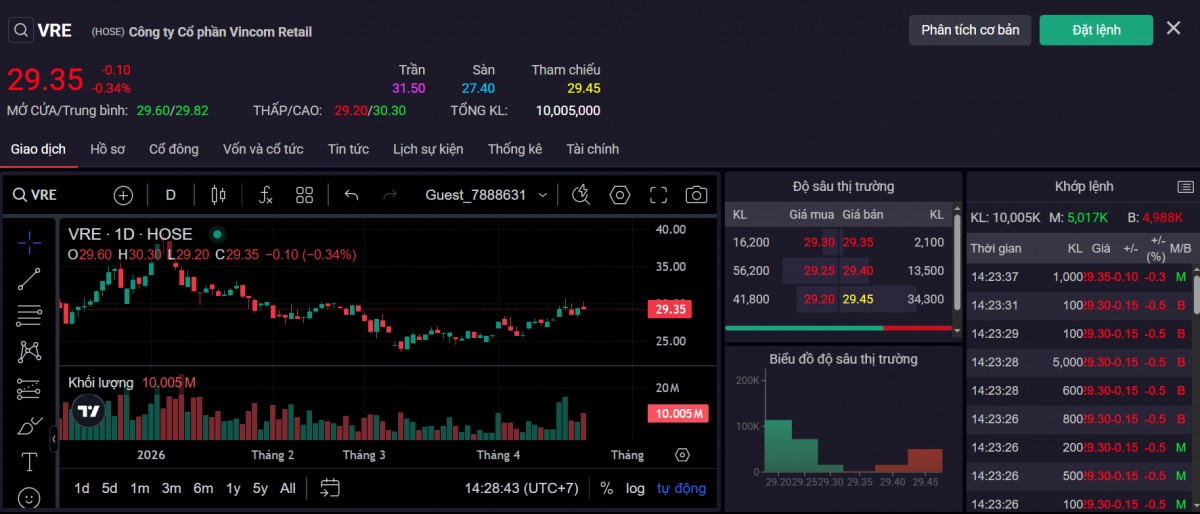The width and height of the screenshot is (1200, 514).
Task: Select the trend line drawing tool
Action: tap(29, 279)
